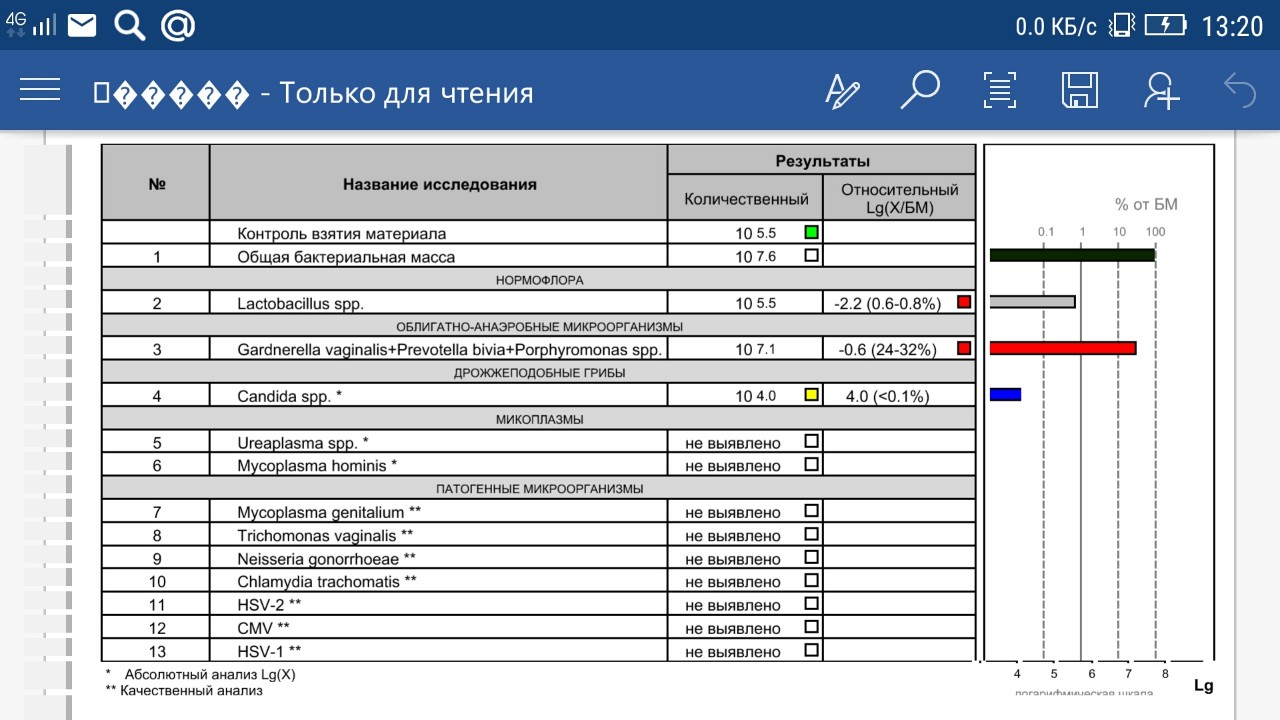Select 'Общая бактериальная масса' cell

[x=439, y=256]
